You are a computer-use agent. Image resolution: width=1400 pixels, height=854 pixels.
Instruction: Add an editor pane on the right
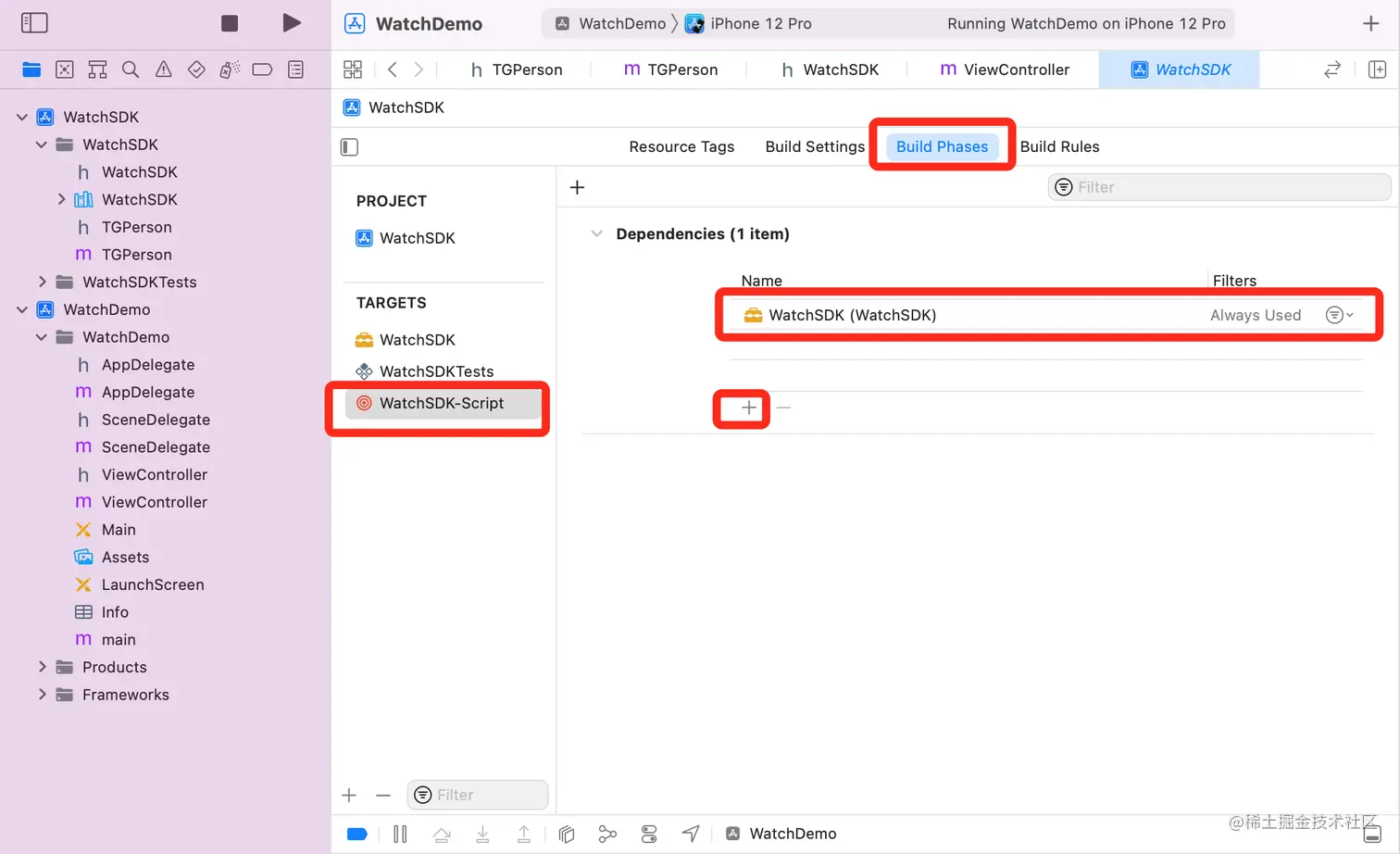tap(1377, 69)
